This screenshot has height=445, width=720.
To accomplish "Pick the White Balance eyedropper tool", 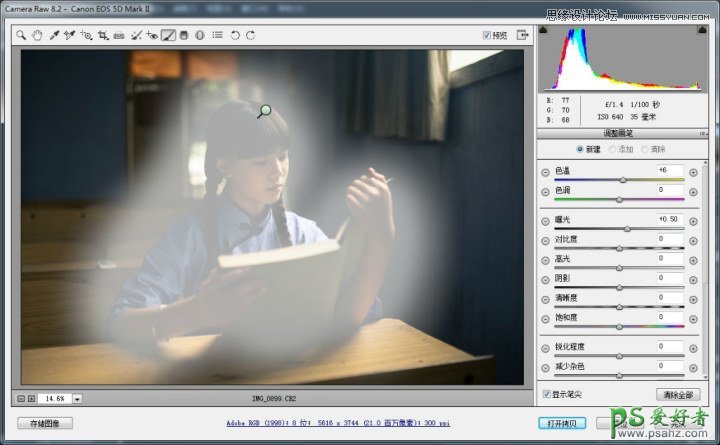I will tap(54, 35).
